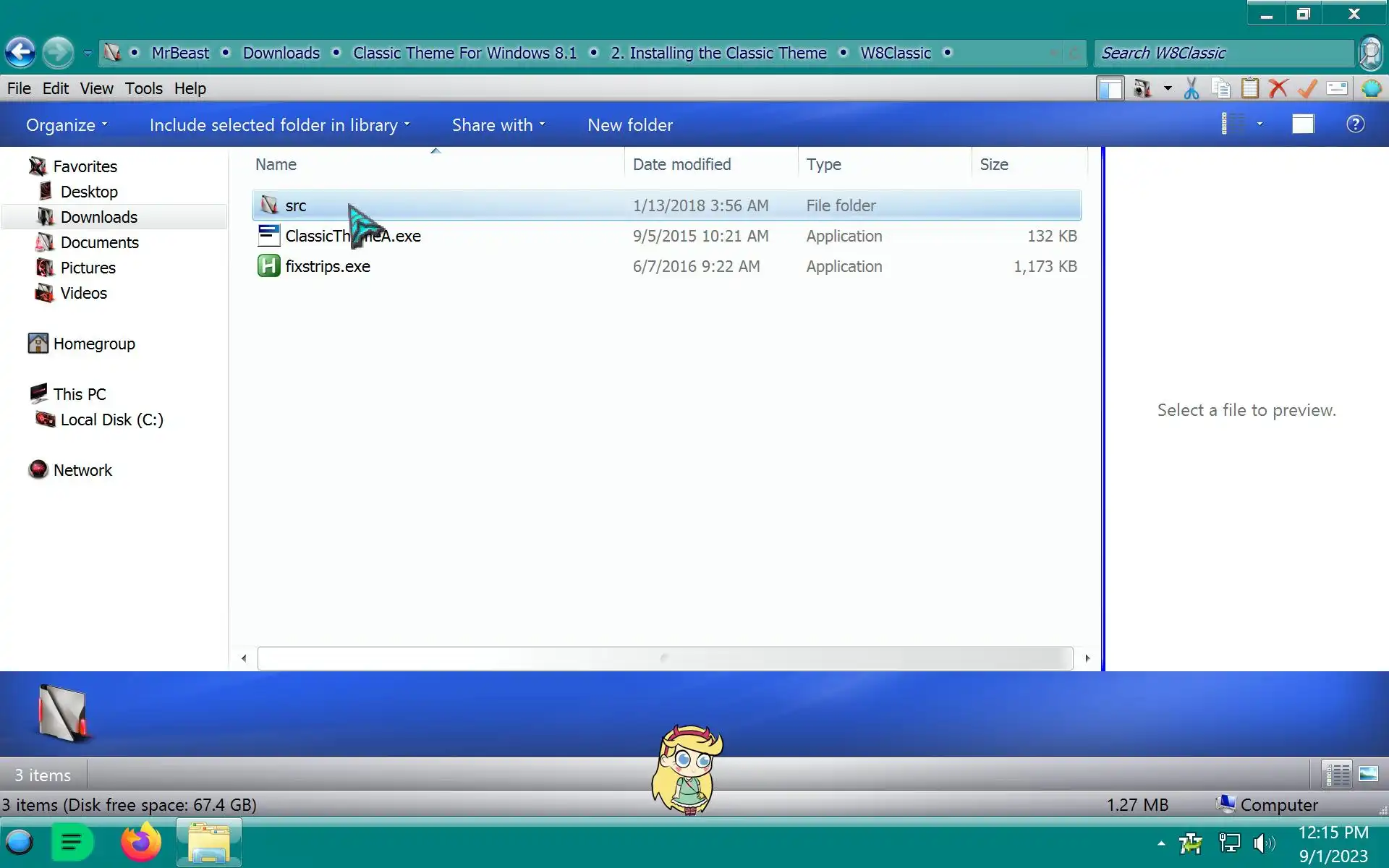The width and height of the screenshot is (1389, 868).
Task: Open the change view dropdown arrow
Action: (x=1260, y=124)
